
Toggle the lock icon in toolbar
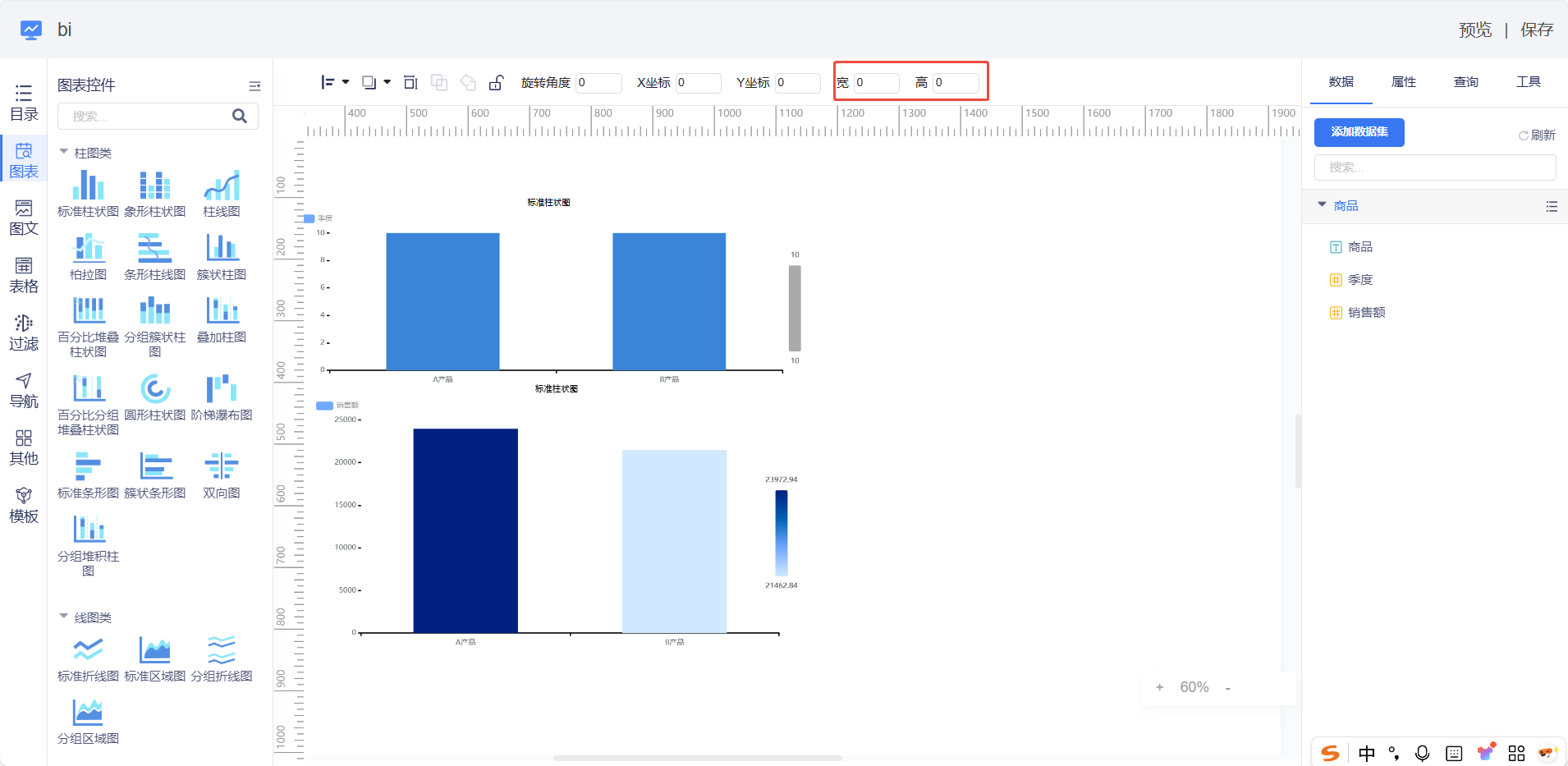coord(496,82)
